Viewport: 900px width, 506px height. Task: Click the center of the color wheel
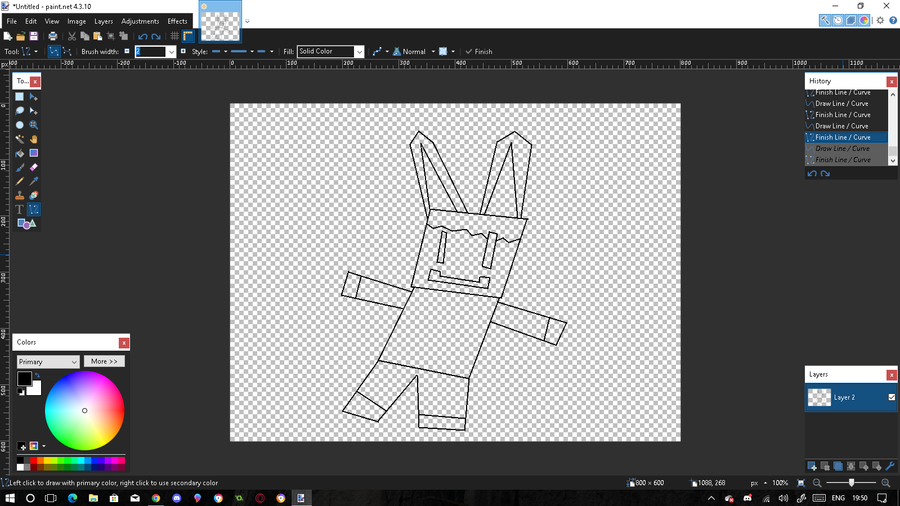84,411
